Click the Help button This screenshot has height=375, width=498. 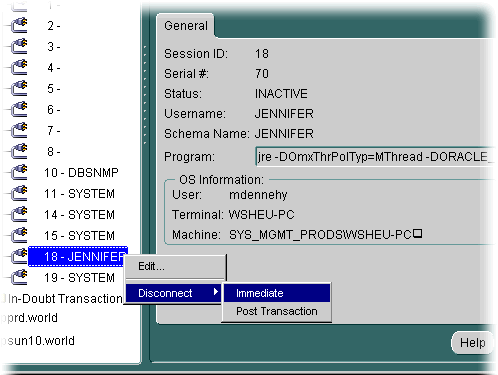472,343
